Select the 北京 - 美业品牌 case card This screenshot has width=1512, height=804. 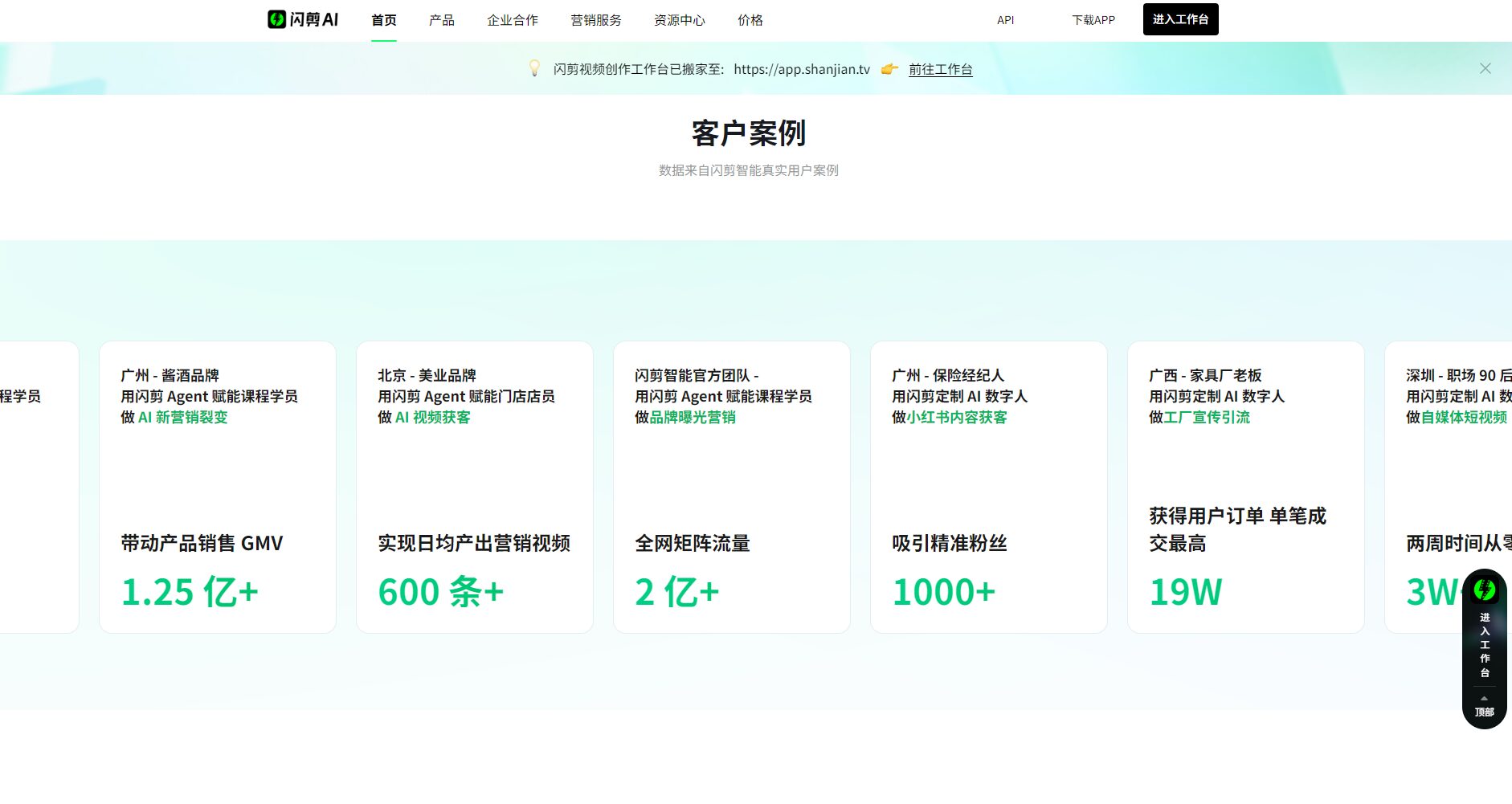tap(475, 487)
